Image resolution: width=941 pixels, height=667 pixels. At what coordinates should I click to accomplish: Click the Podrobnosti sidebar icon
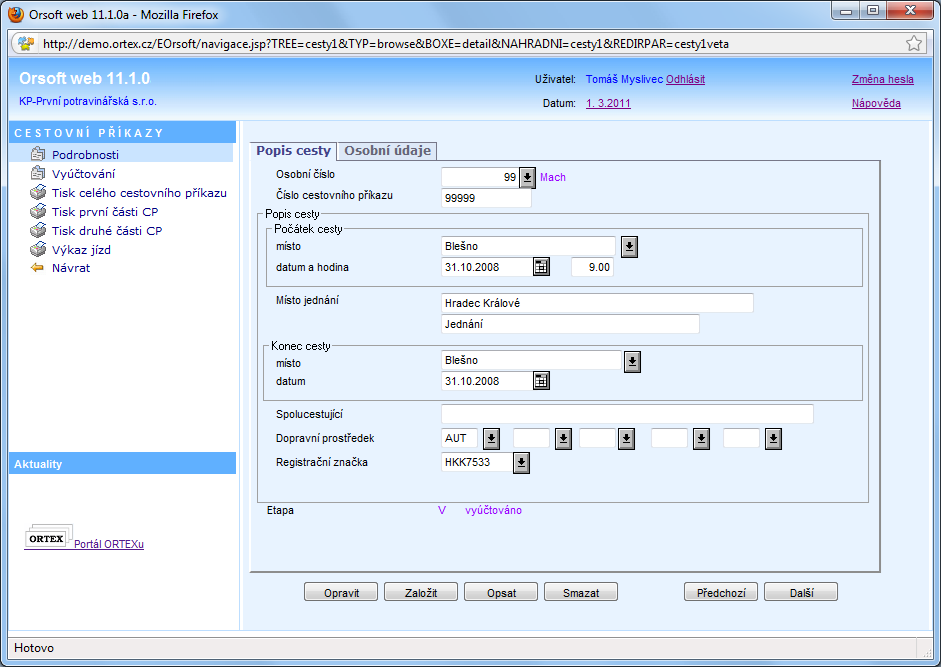click(38, 155)
